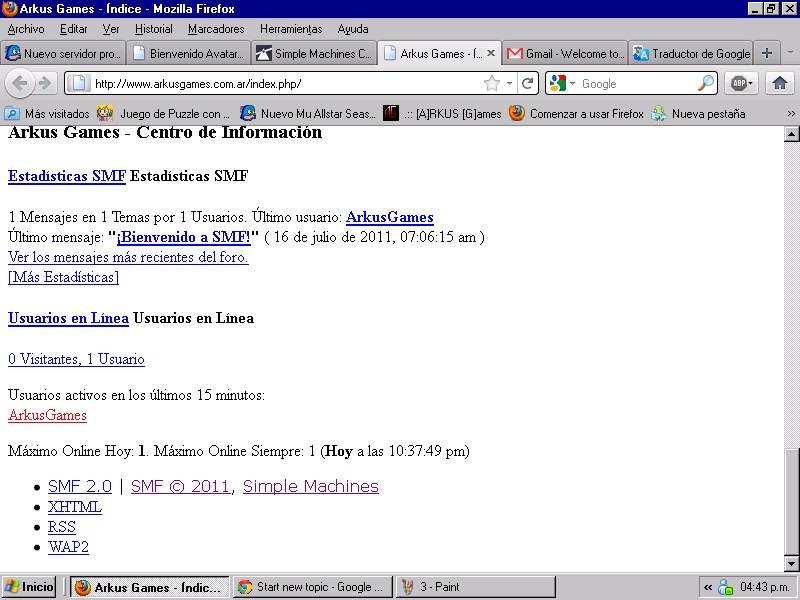The image size is (800, 600).
Task: Open the RSS feed link
Action: click(62, 527)
